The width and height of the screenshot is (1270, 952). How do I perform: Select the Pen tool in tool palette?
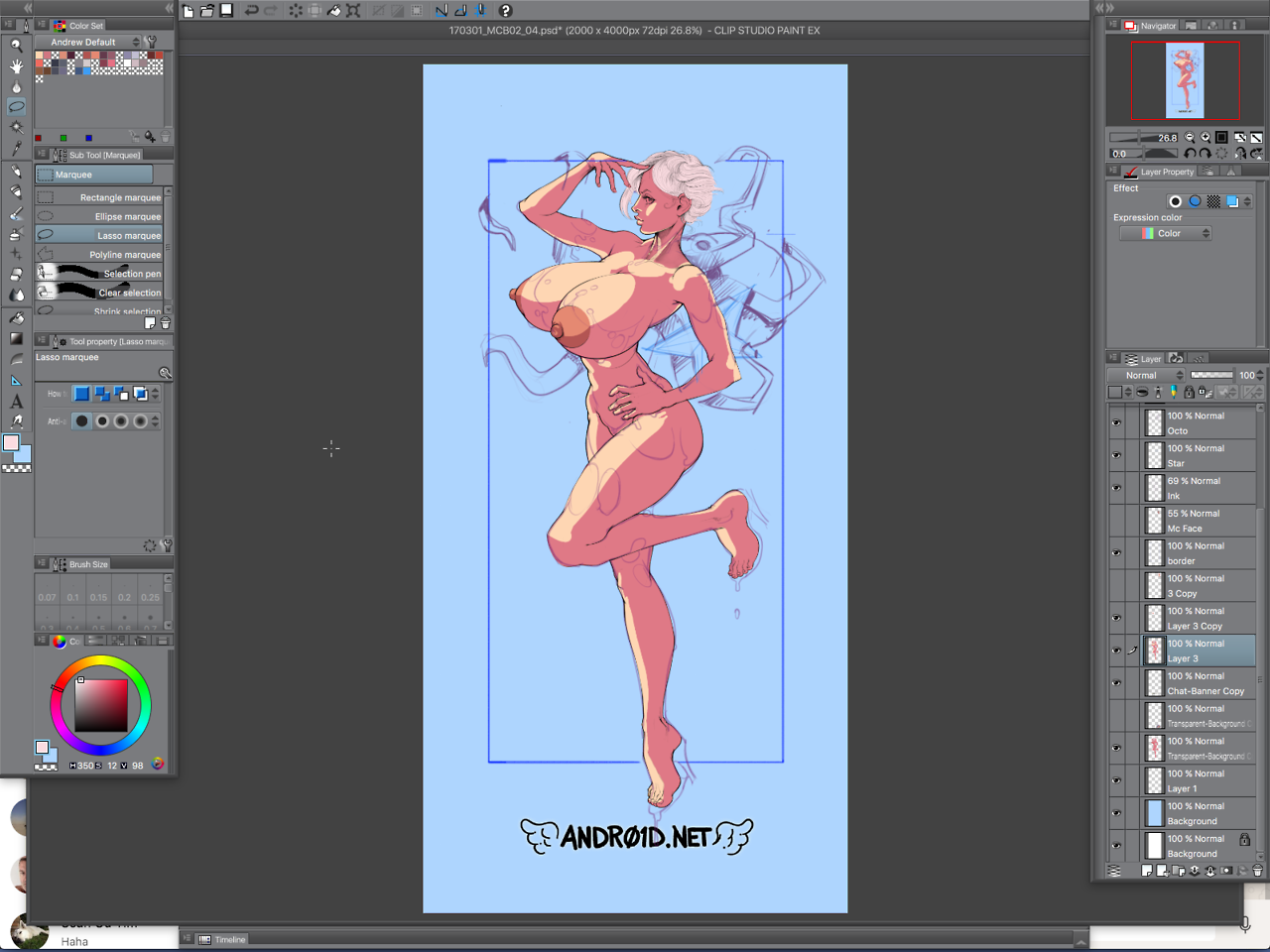16,172
